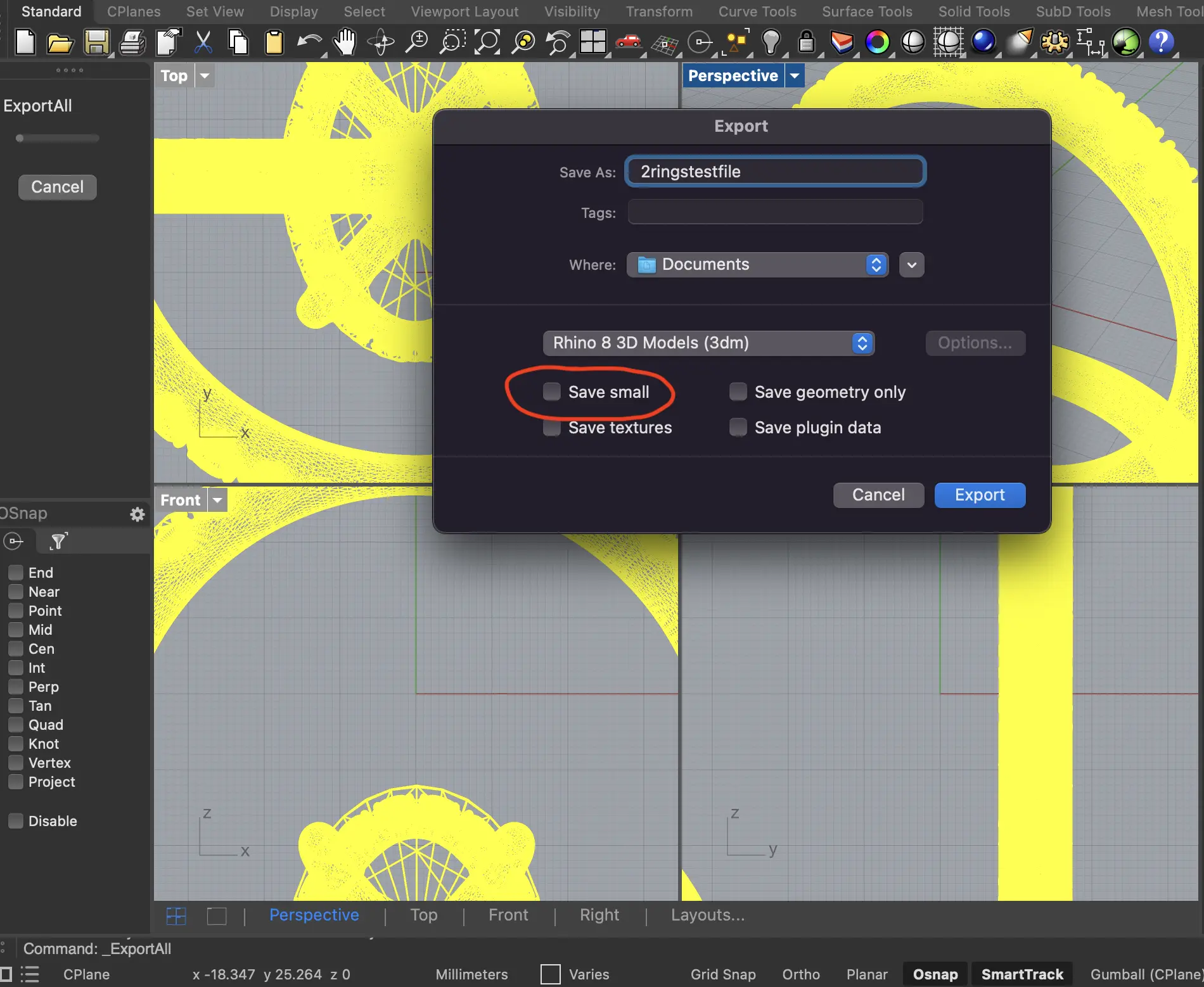
Task: Select the Rotate view tool
Action: tap(381, 42)
